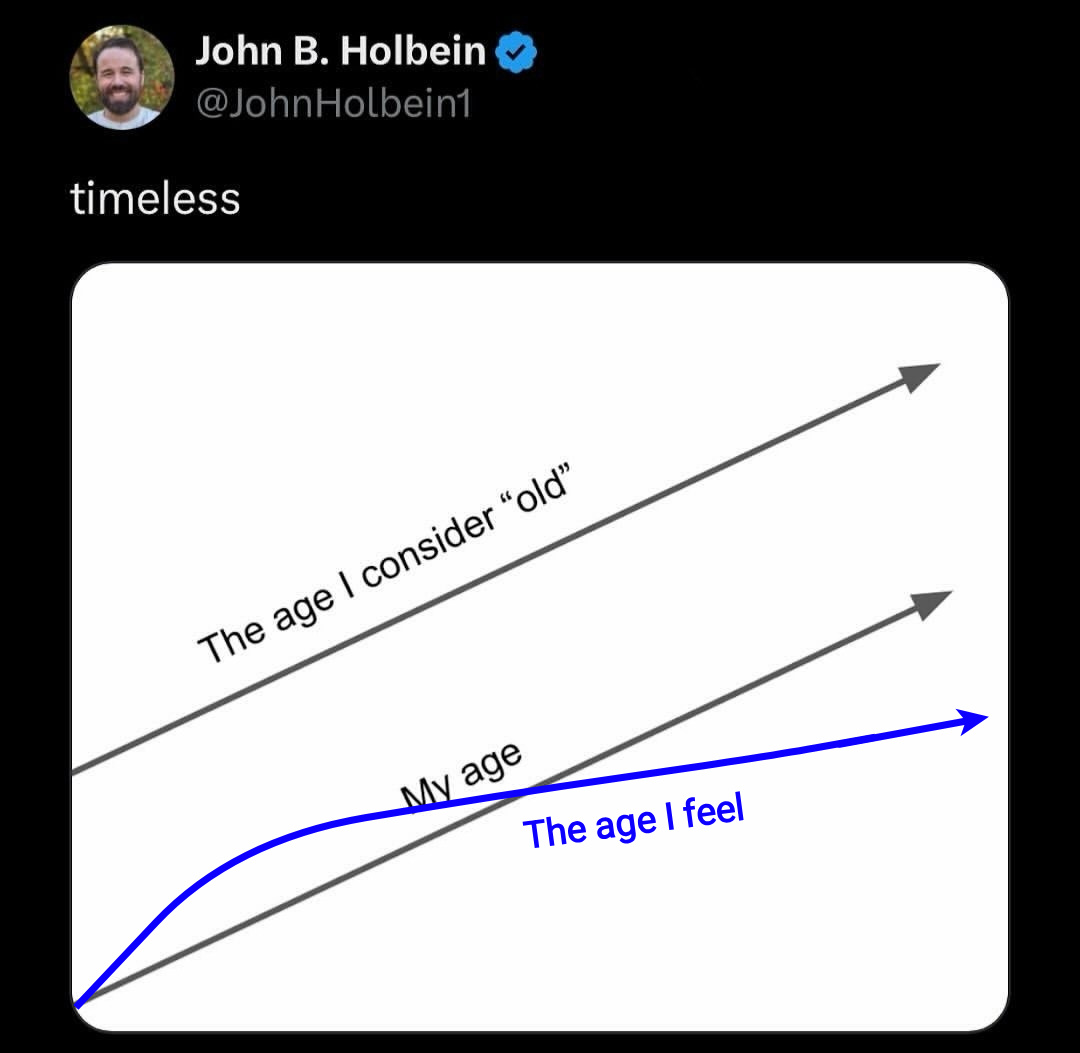Click the blue verified badge
Image resolution: width=1080 pixels, height=1053 pixels.
pos(518,52)
